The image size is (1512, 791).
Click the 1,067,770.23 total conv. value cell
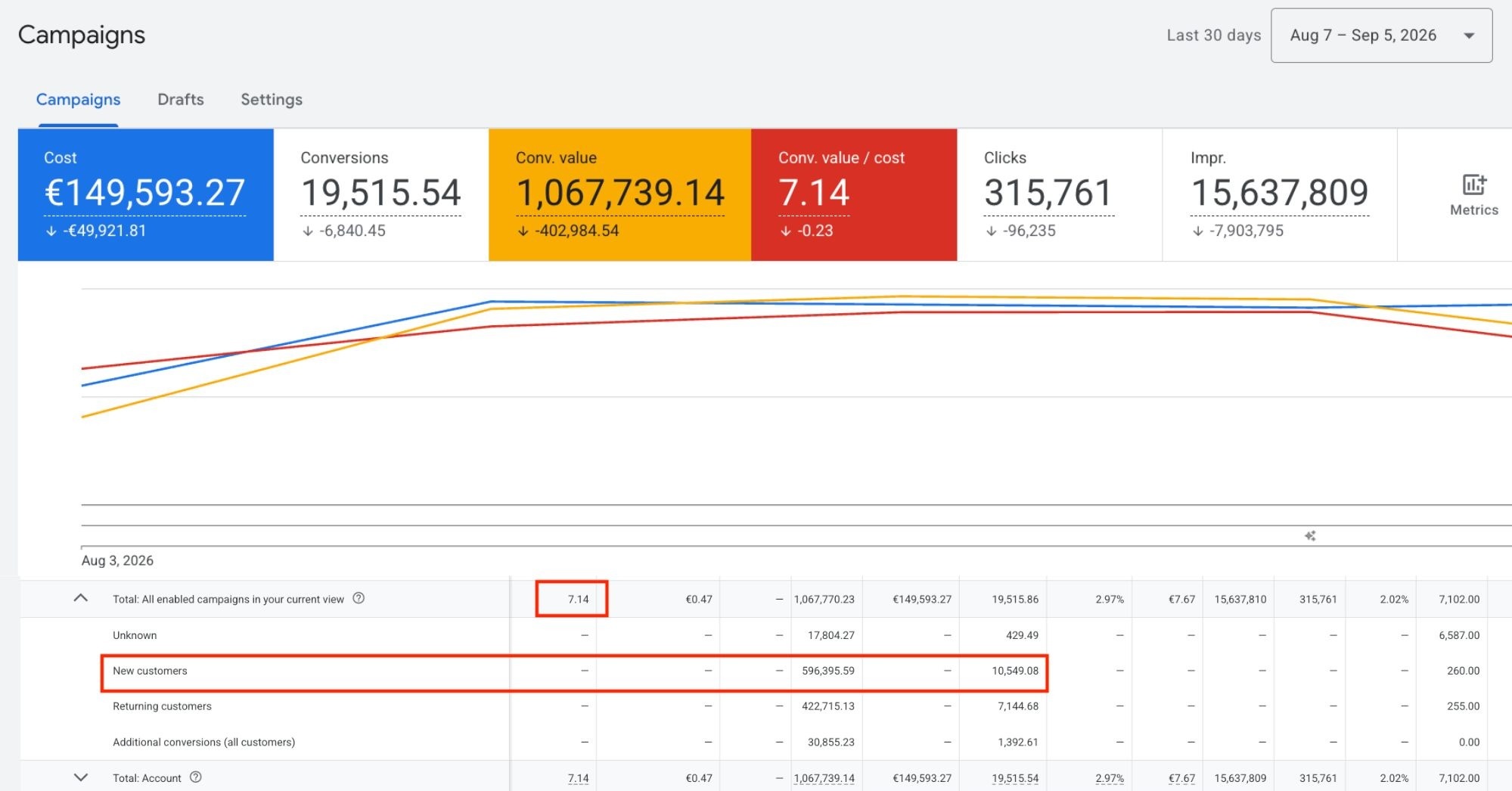click(824, 599)
